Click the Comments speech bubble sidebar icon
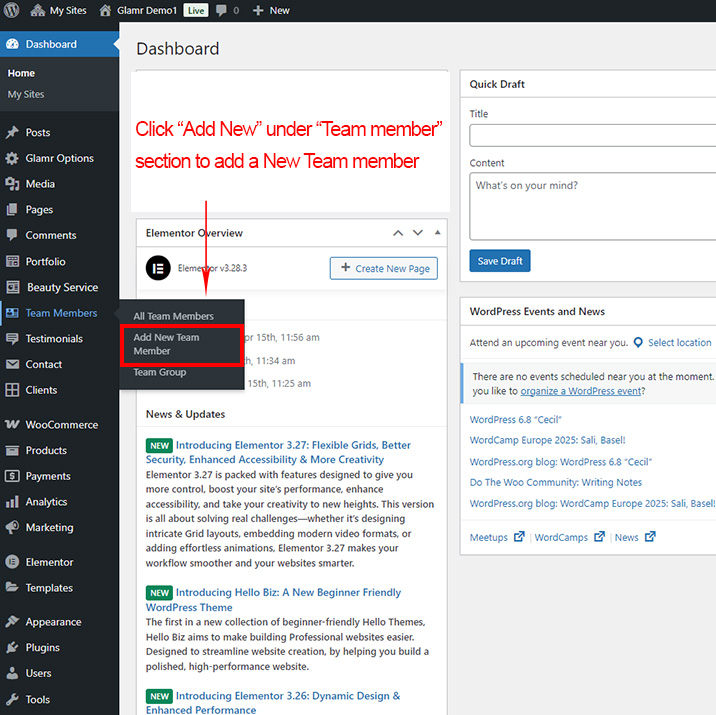Screen dimensions: 716x715 pos(12,235)
